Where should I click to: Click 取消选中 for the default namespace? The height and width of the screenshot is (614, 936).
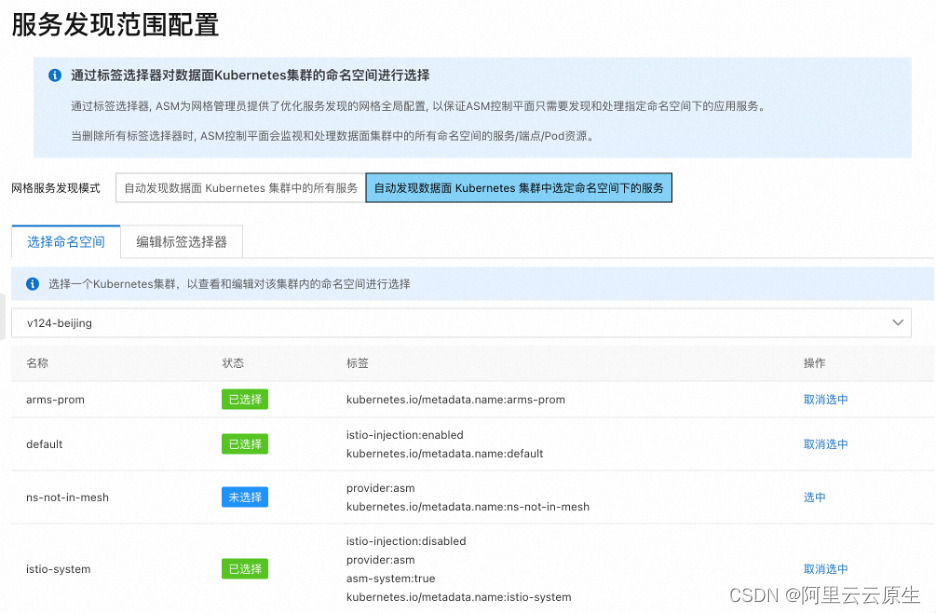coord(826,445)
